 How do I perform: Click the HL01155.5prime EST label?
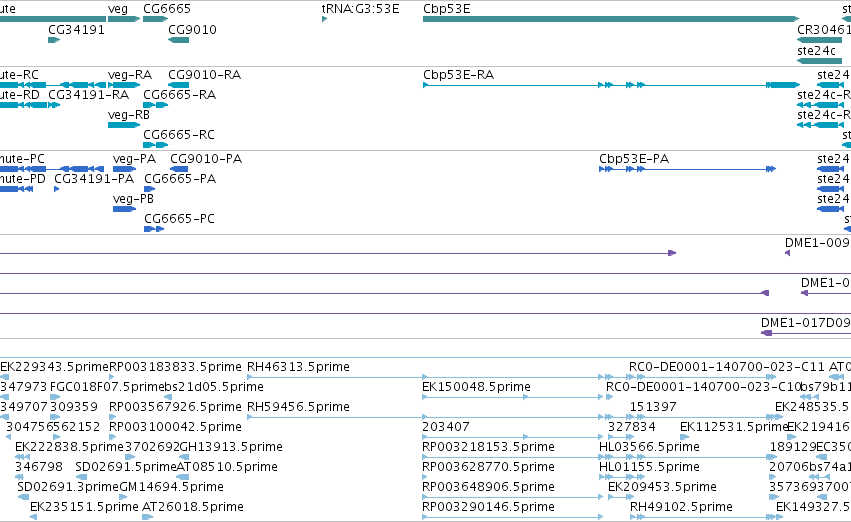(x=649, y=467)
